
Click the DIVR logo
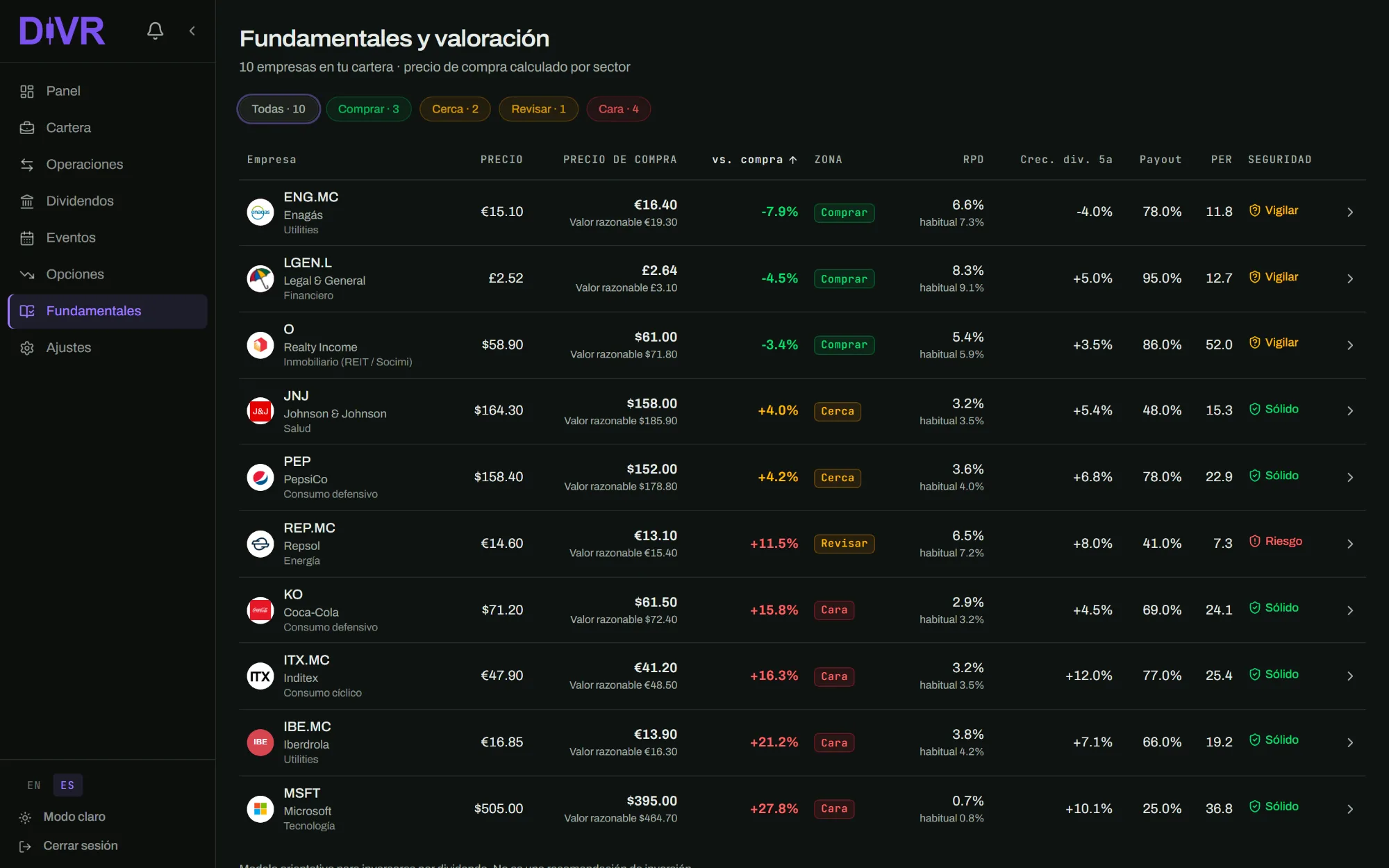tap(63, 31)
